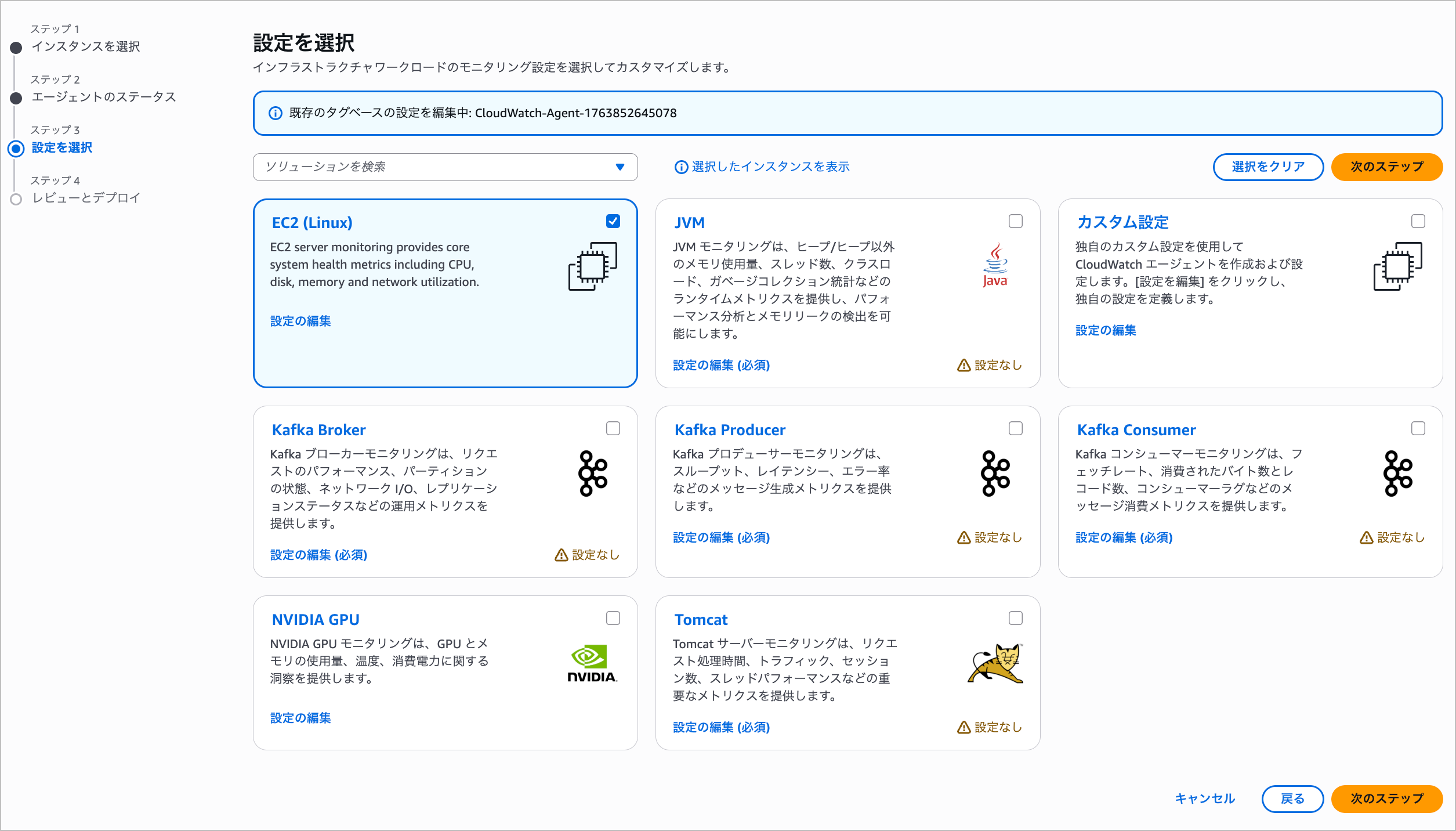The width and height of the screenshot is (1456, 831).
Task: Click the warning triangle on the JVM card
Action: pos(963,365)
